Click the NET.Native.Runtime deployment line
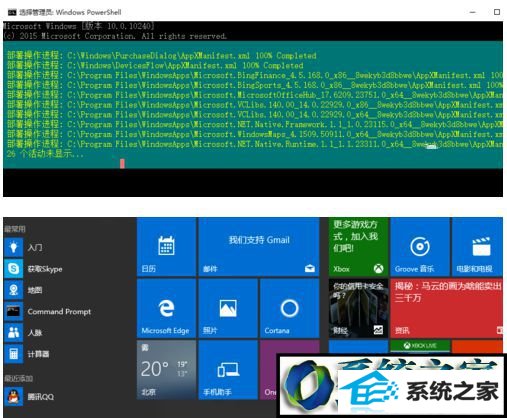This screenshot has height=418, width=507. 255,144
